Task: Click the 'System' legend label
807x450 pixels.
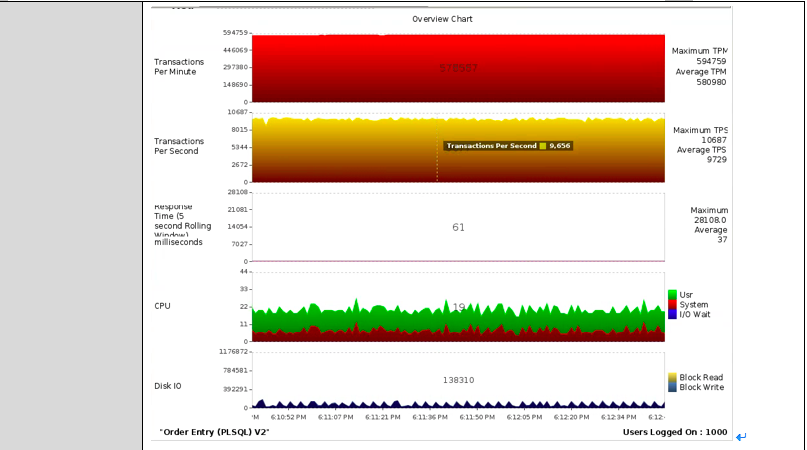Action: (694, 305)
